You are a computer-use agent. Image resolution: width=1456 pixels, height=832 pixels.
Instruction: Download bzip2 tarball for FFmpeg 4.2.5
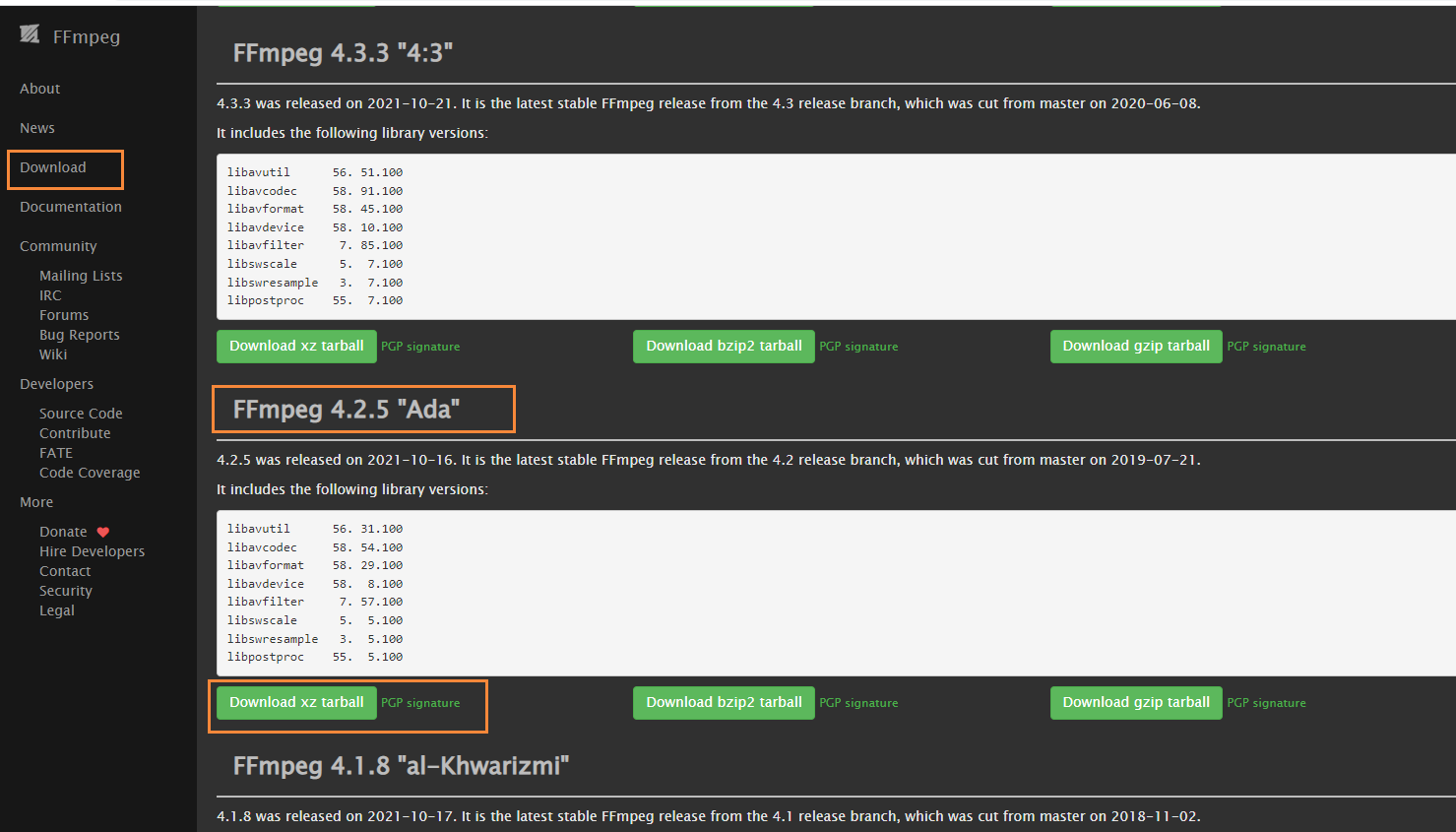(x=724, y=703)
